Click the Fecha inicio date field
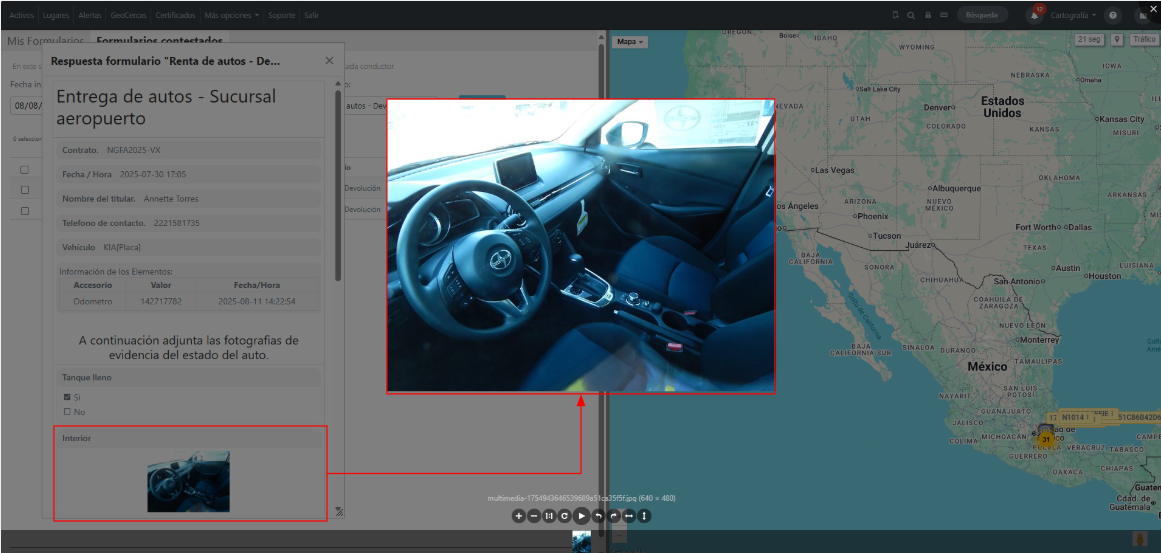Viewport: 1161px width, 553px height. [28, 105]
